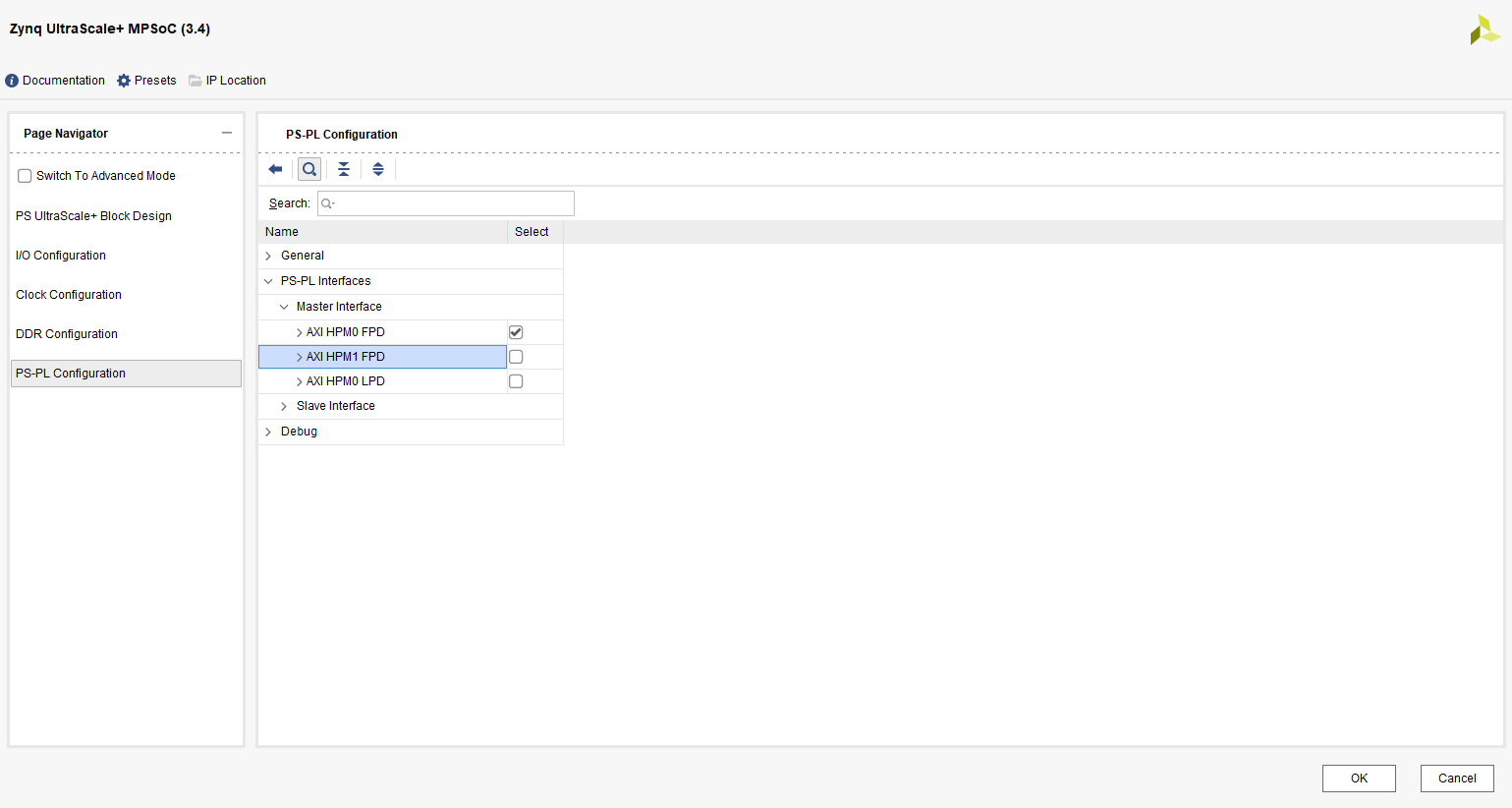Open the Presets menu
The height and width of the screenshot is (808, 1512).
pos(155,81)
